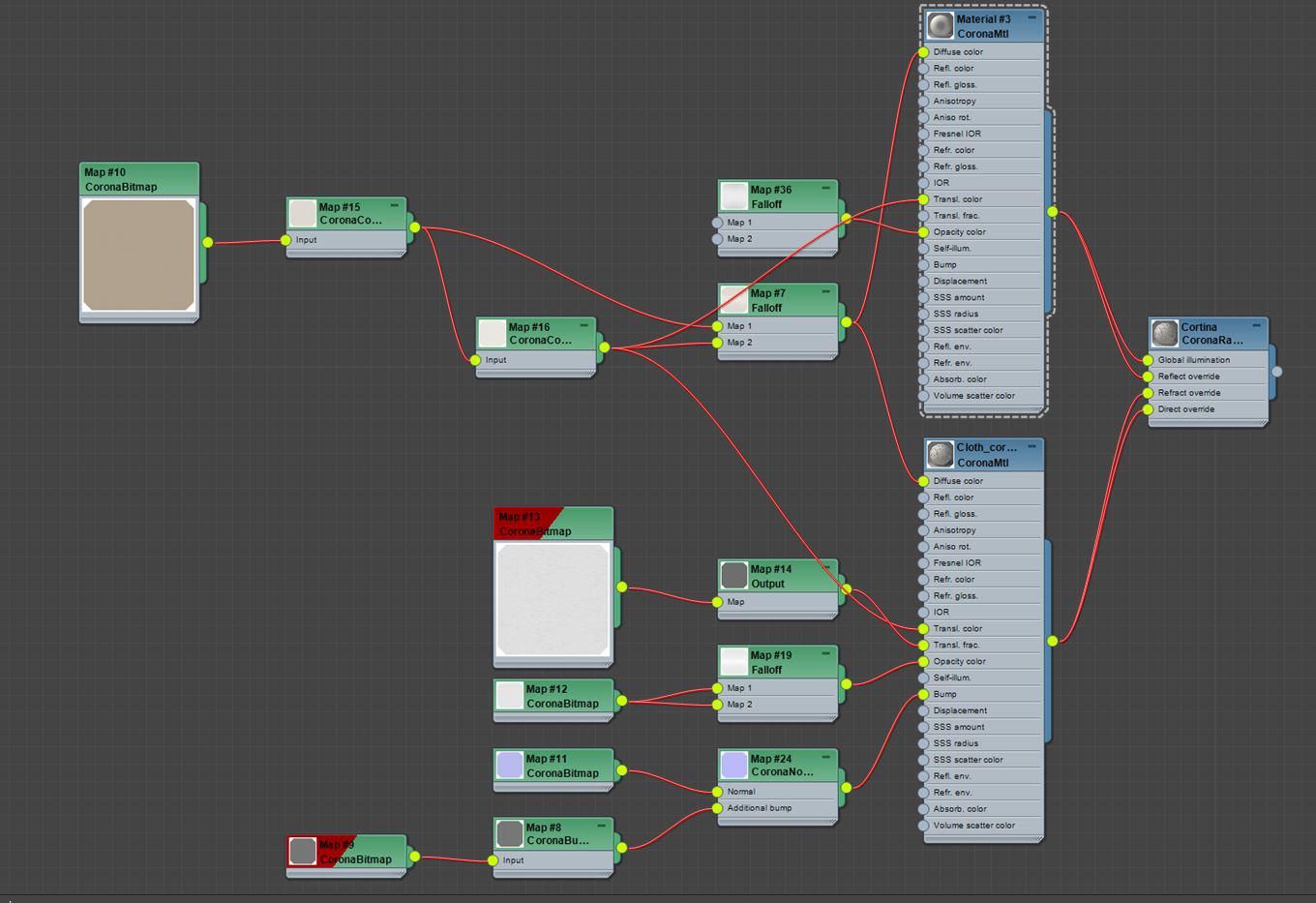This screenshot has height=903, width=1316.
Task: Click Cortina Global illumination input socket
Action: 1148,360
